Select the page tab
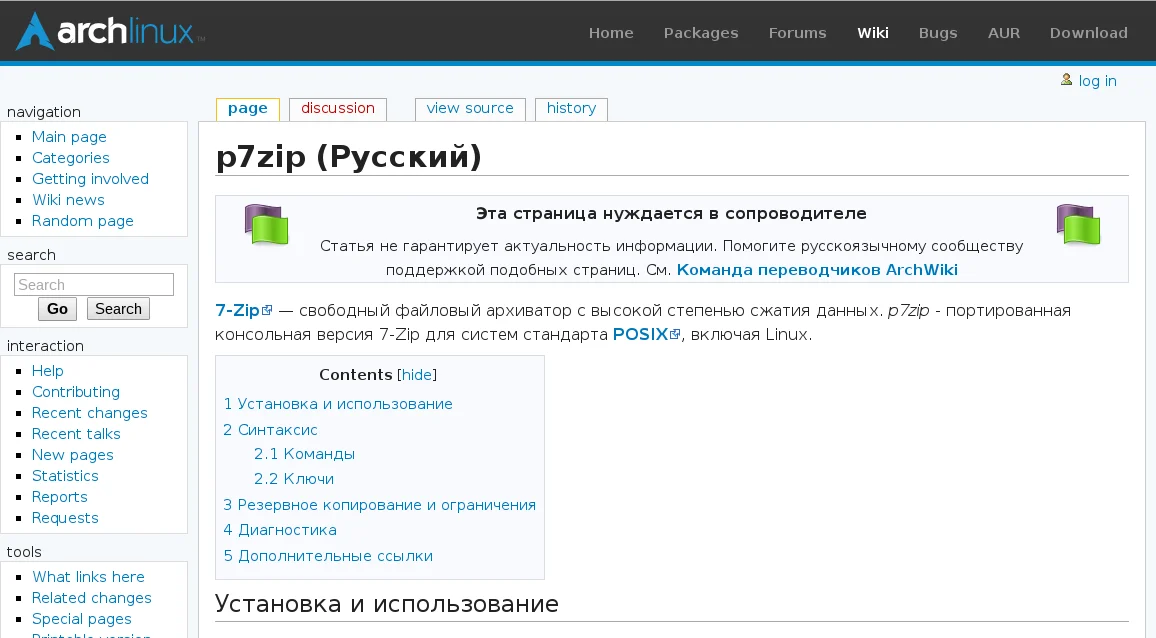1156x638 pixels. coord(248,108)
